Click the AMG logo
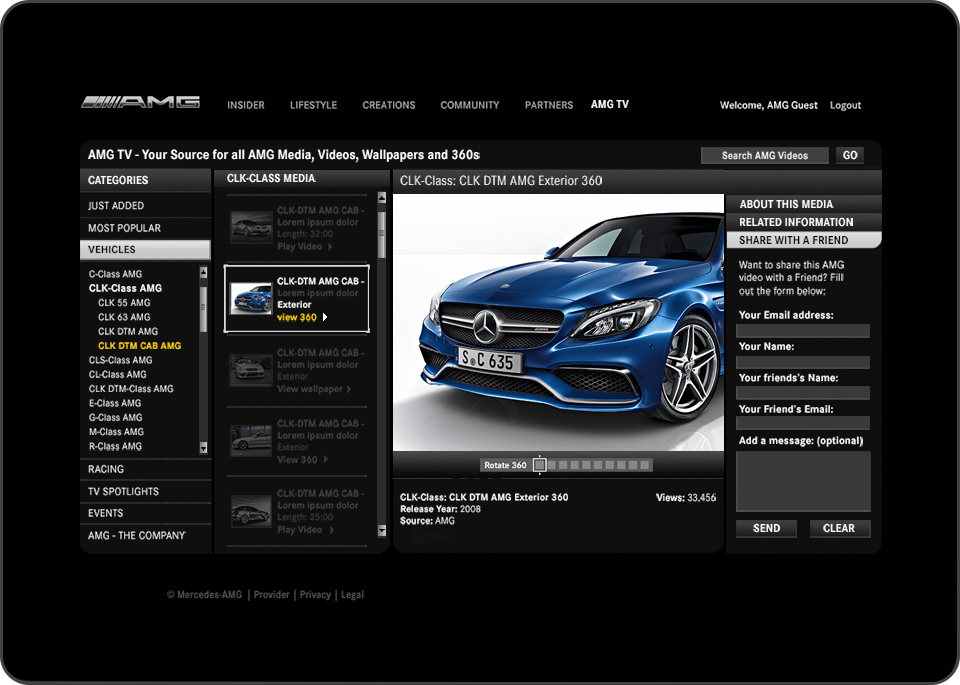 140,102
